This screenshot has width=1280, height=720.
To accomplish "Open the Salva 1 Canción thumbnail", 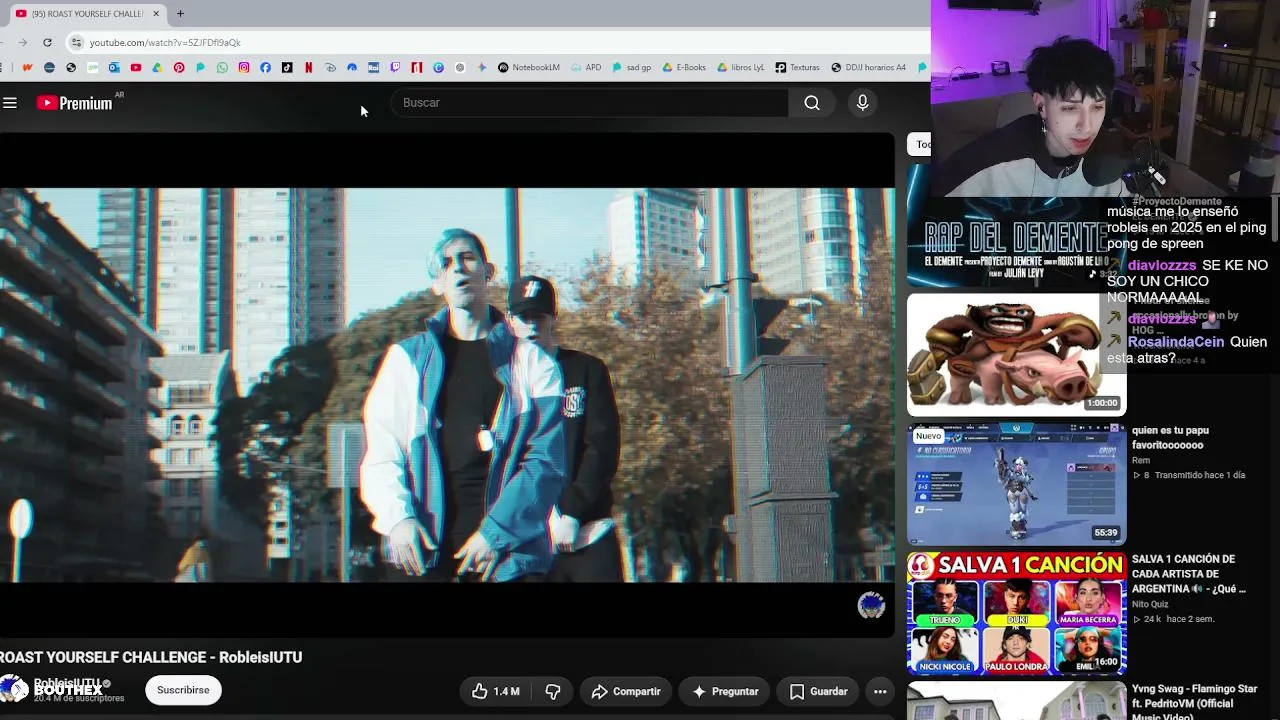I will (x=1016, y=614).
